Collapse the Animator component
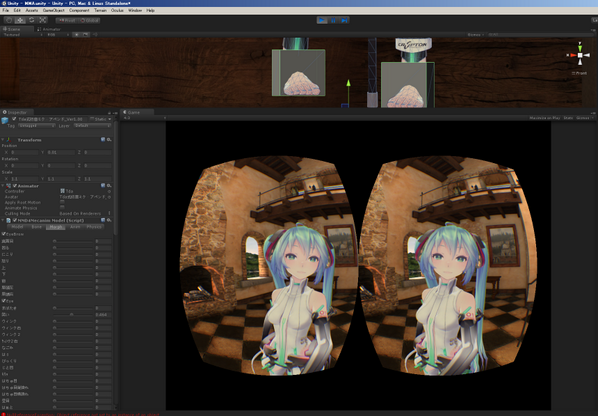 (3, 186)
